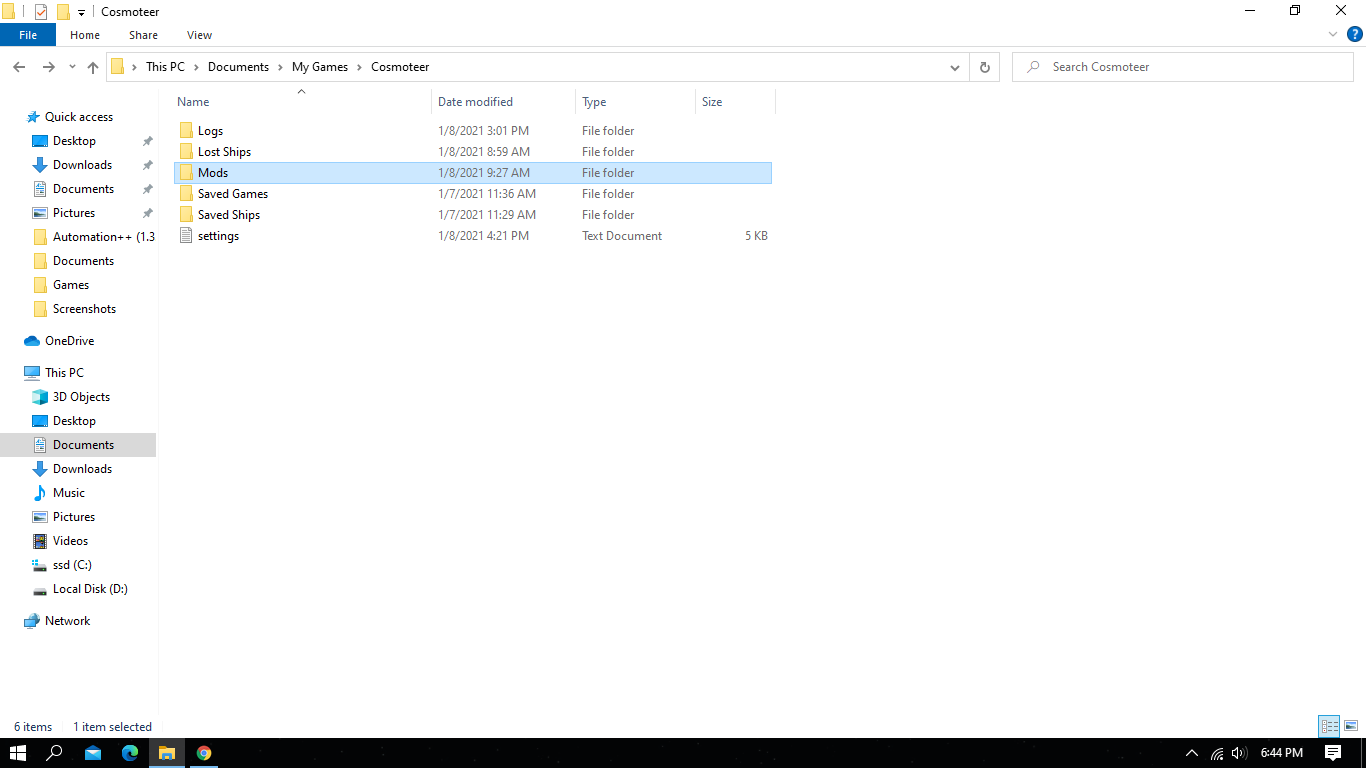Click the Refresh button in address bar
The height and width of the screenshot is (768, 1366).
click(x=984, y=67)
